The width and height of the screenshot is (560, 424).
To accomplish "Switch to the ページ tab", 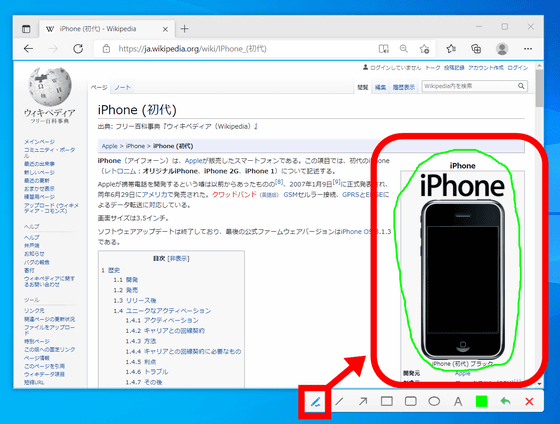I will point(99,88).
